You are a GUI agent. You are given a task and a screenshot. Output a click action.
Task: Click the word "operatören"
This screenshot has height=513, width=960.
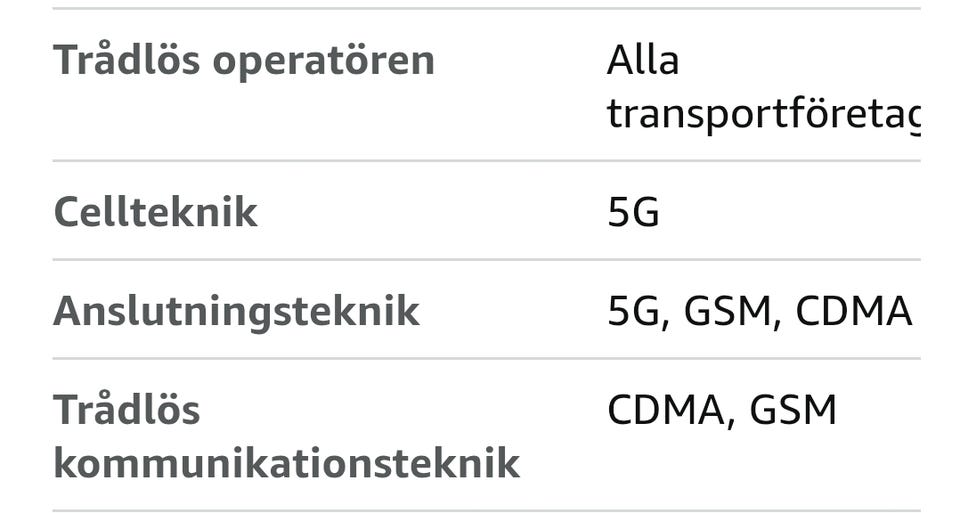(x=324, y=61)
